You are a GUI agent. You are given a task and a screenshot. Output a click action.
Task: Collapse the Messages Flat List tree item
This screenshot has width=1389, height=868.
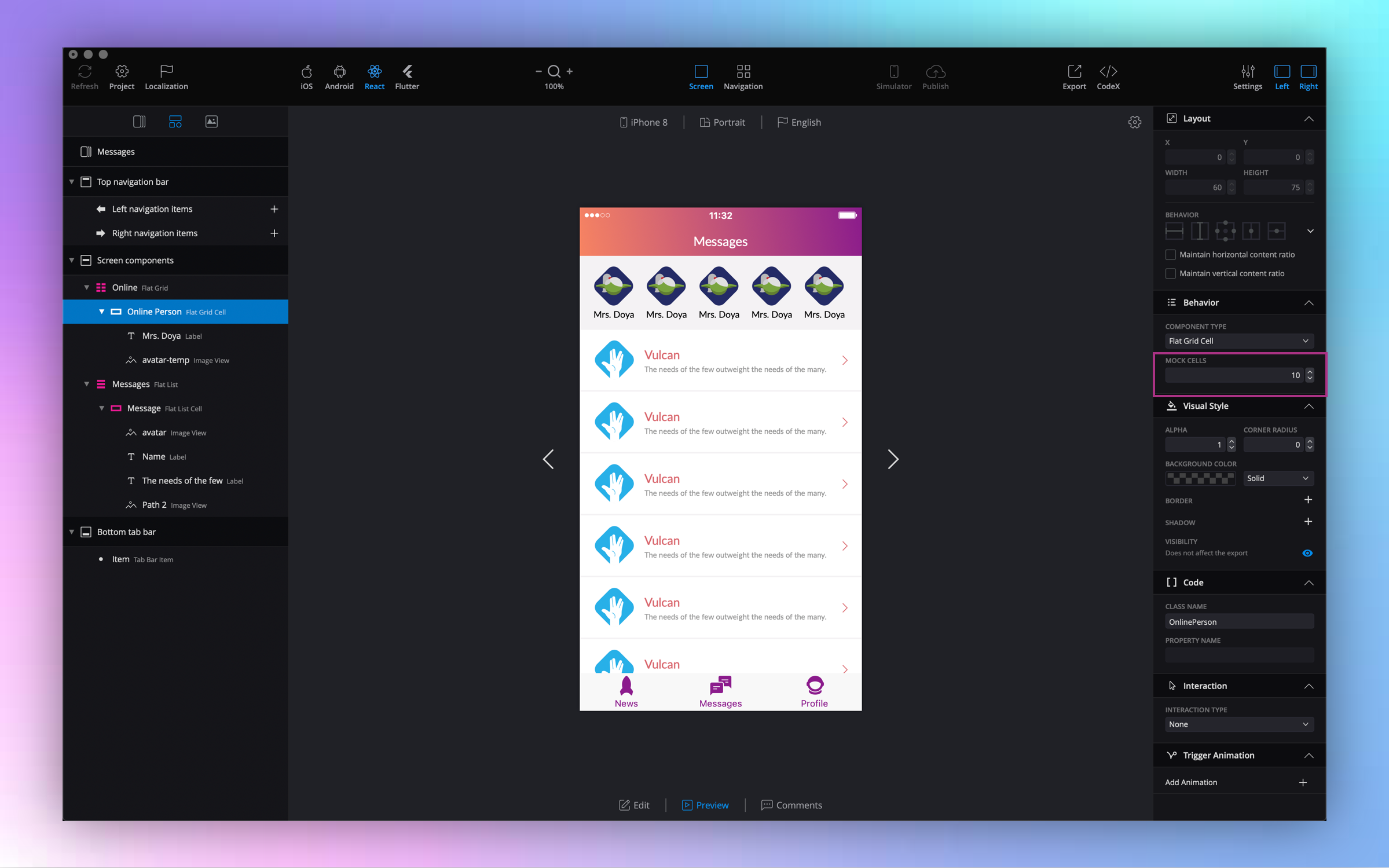tap(87, 384)
